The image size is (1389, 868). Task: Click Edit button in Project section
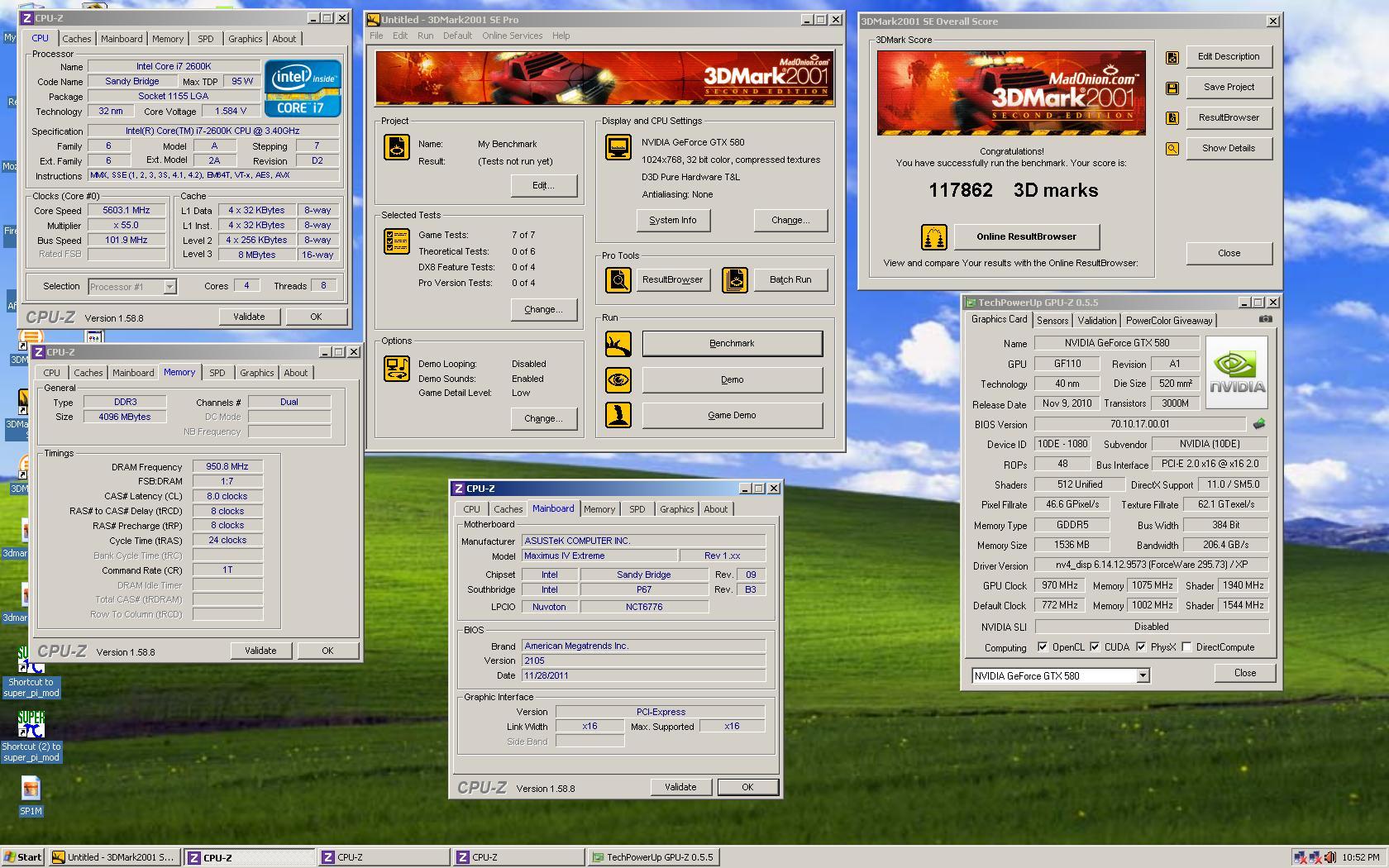pyautogui.click(x=543, y=186)
